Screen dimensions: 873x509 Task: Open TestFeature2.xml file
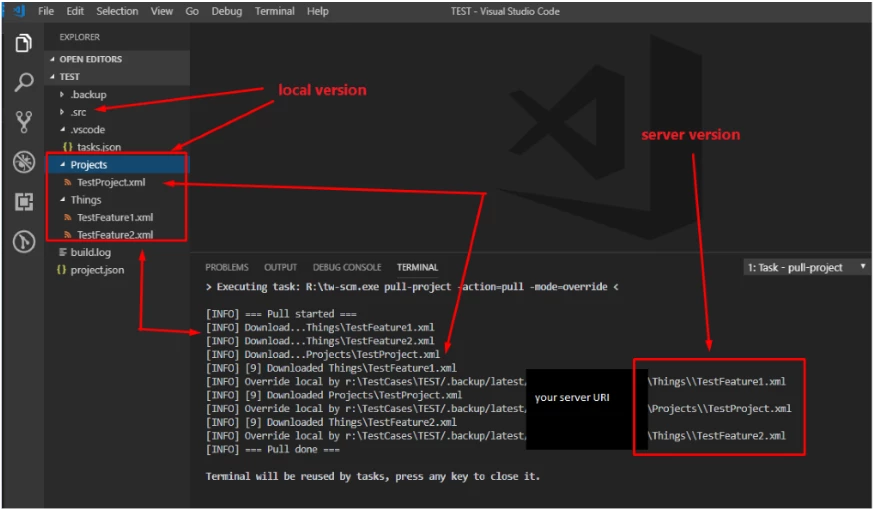pyautogui.click(x=115, y=234)
